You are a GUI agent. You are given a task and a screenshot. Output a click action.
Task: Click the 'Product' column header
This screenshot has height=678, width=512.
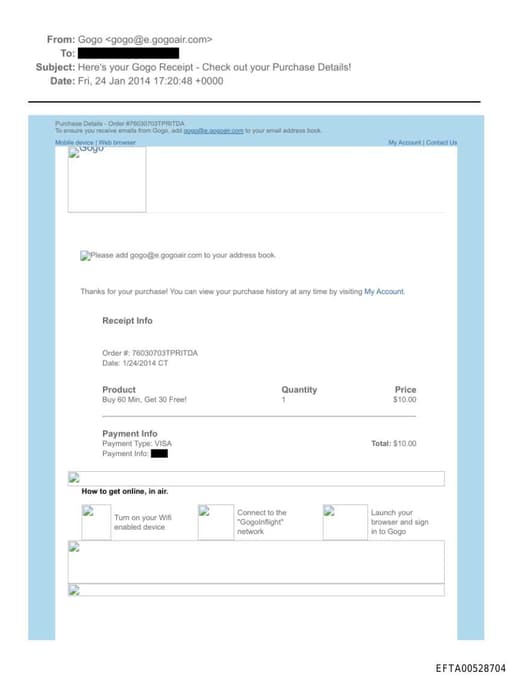(119, 390)
